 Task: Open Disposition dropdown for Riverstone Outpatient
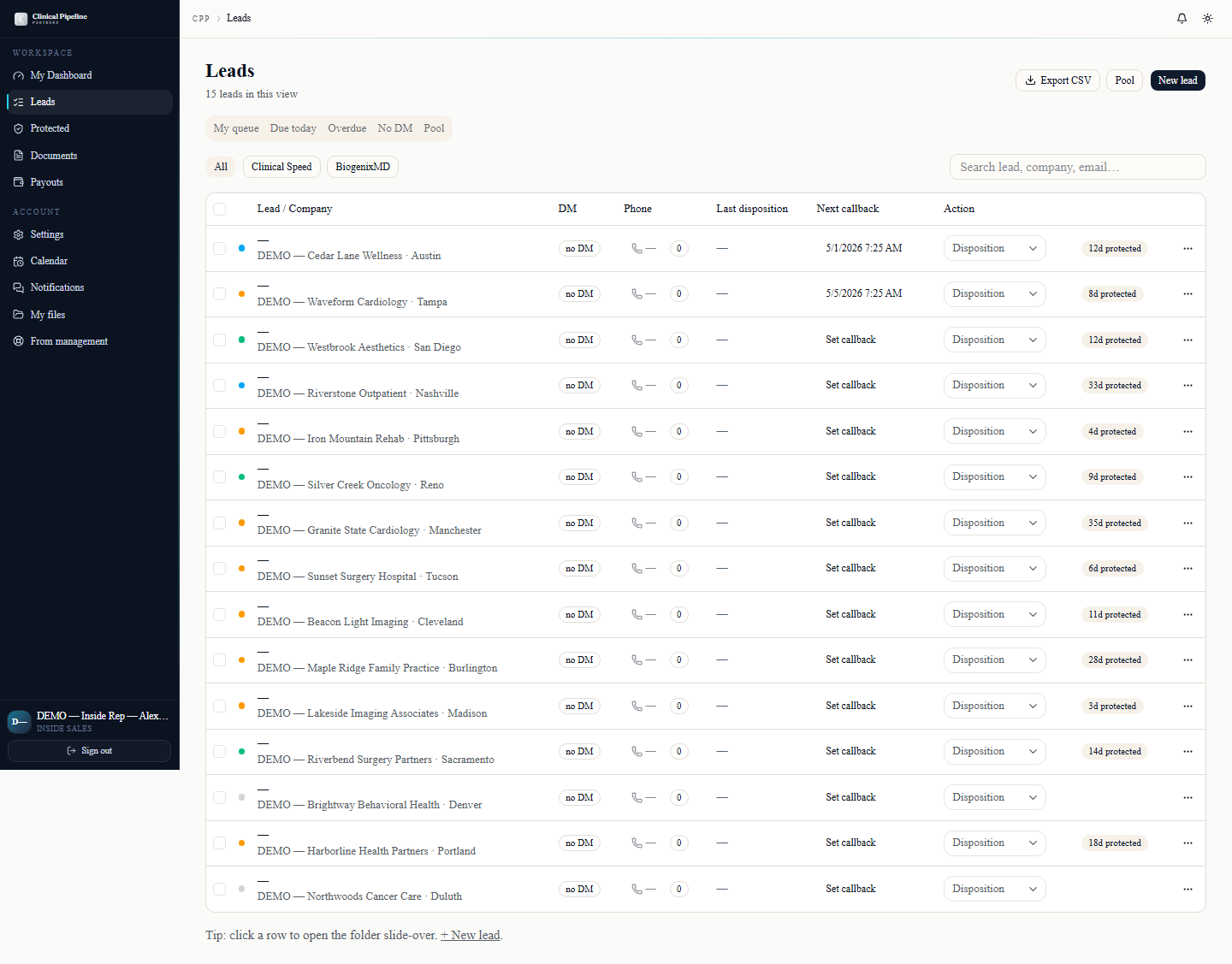tap(994, 385)
